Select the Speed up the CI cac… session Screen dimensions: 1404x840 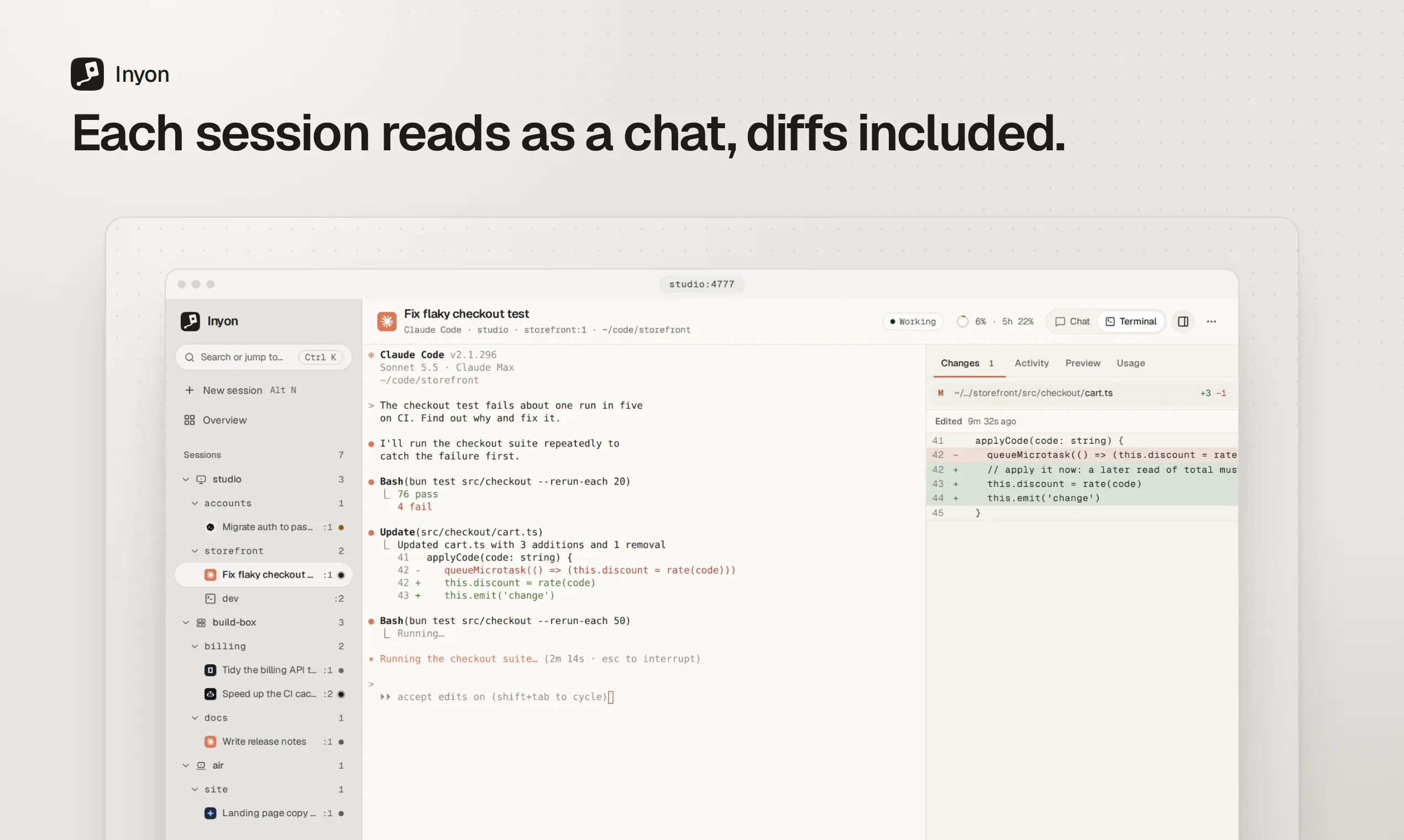[x=263, y=694]
